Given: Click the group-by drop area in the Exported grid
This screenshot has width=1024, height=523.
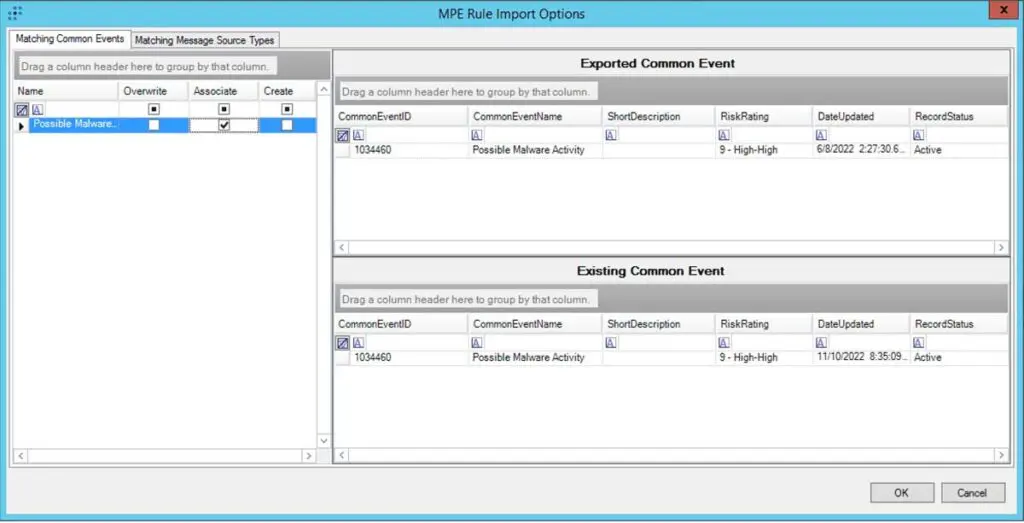Looking at the screenshot, I should [x=671, y=91].
